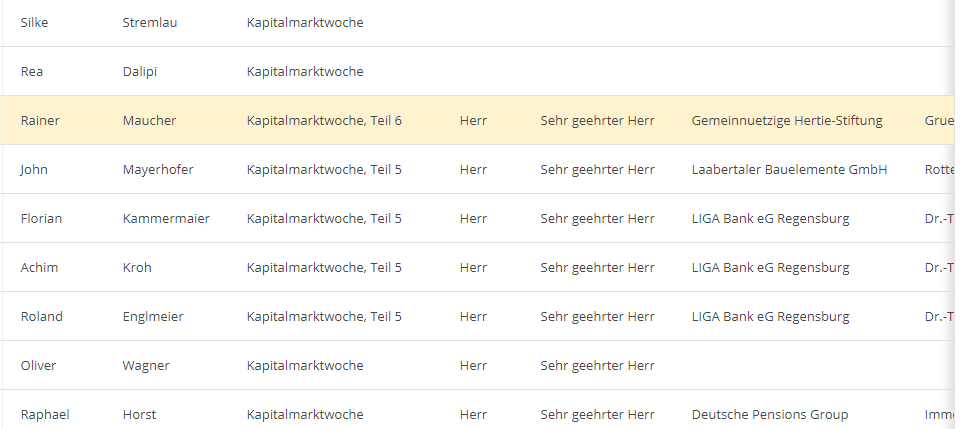Select the "Kroh" surname cell
The height and width of the screenshot is (429, 967).
(x=137, y=268)
